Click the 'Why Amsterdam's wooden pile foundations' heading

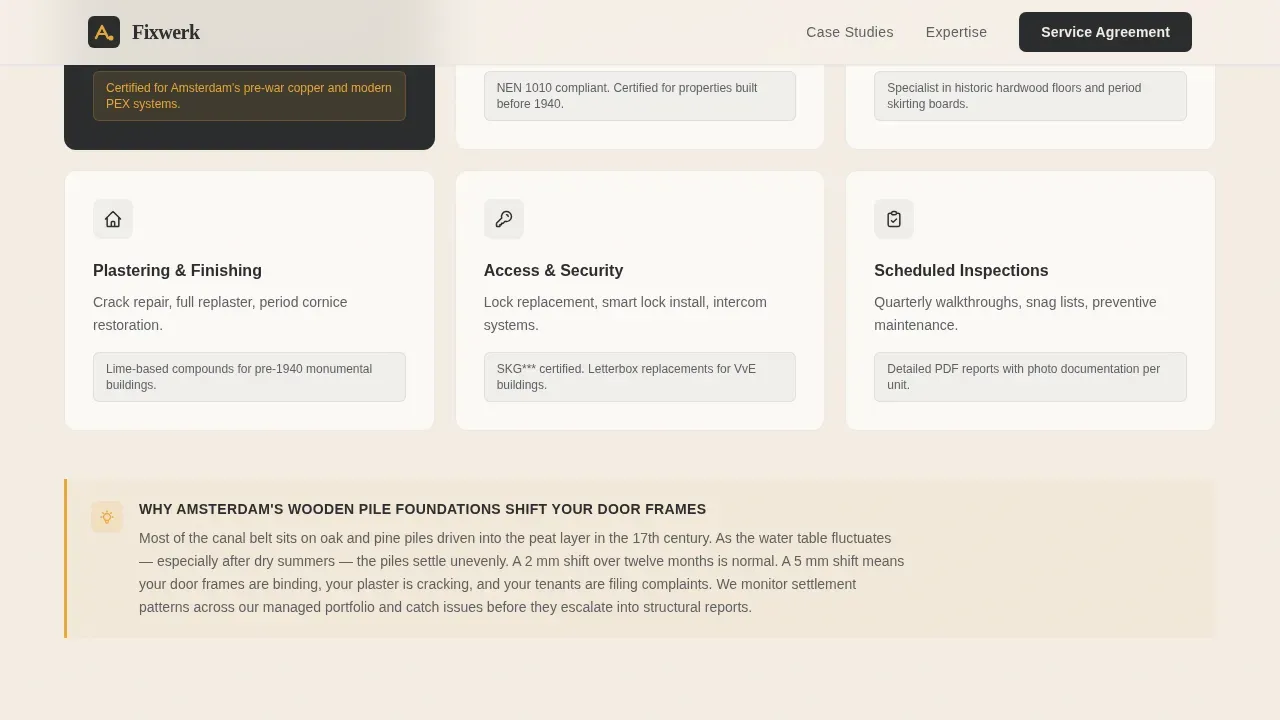[x=422, y=509]
